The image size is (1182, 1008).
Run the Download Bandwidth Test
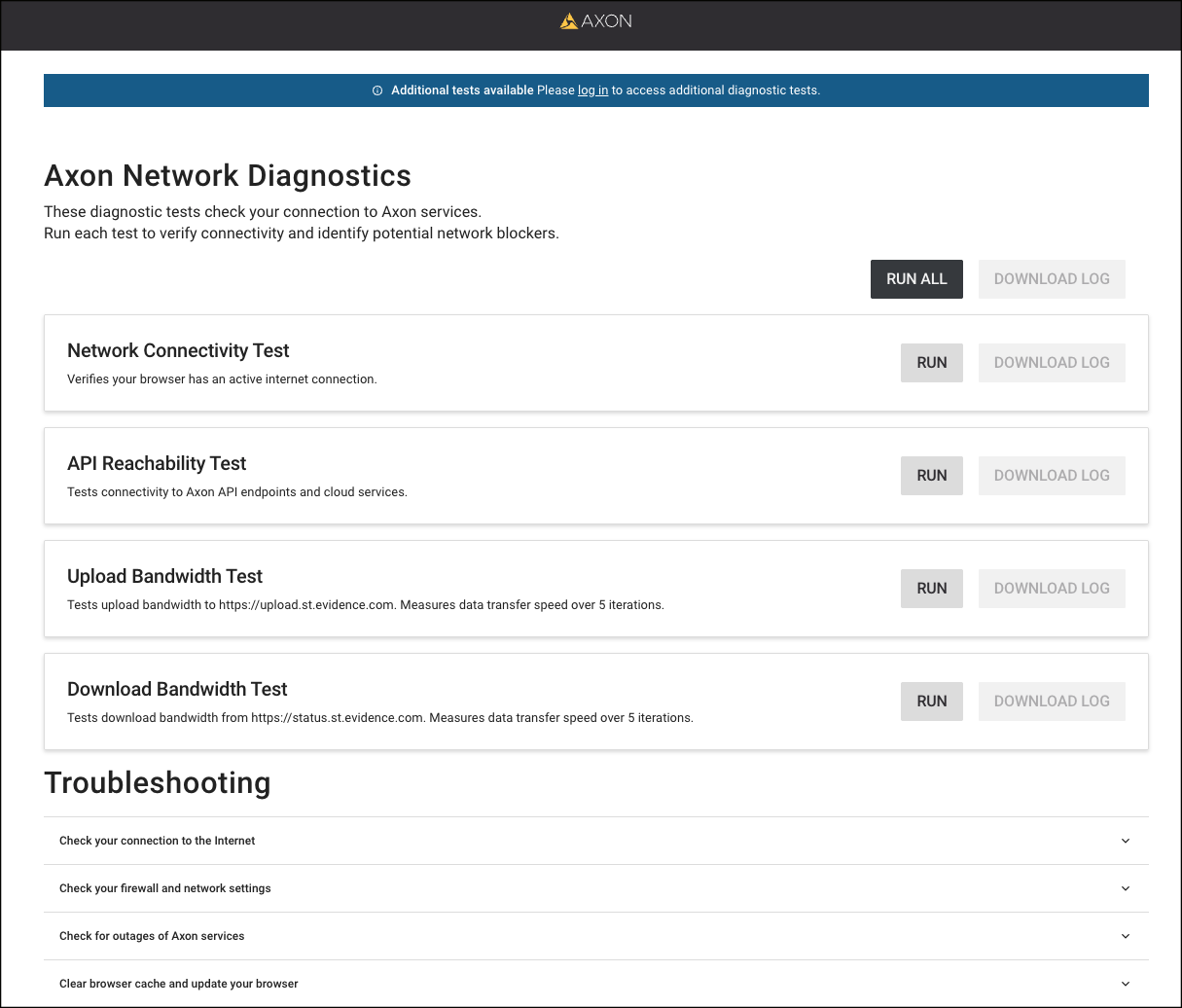[x=931, y=702]
